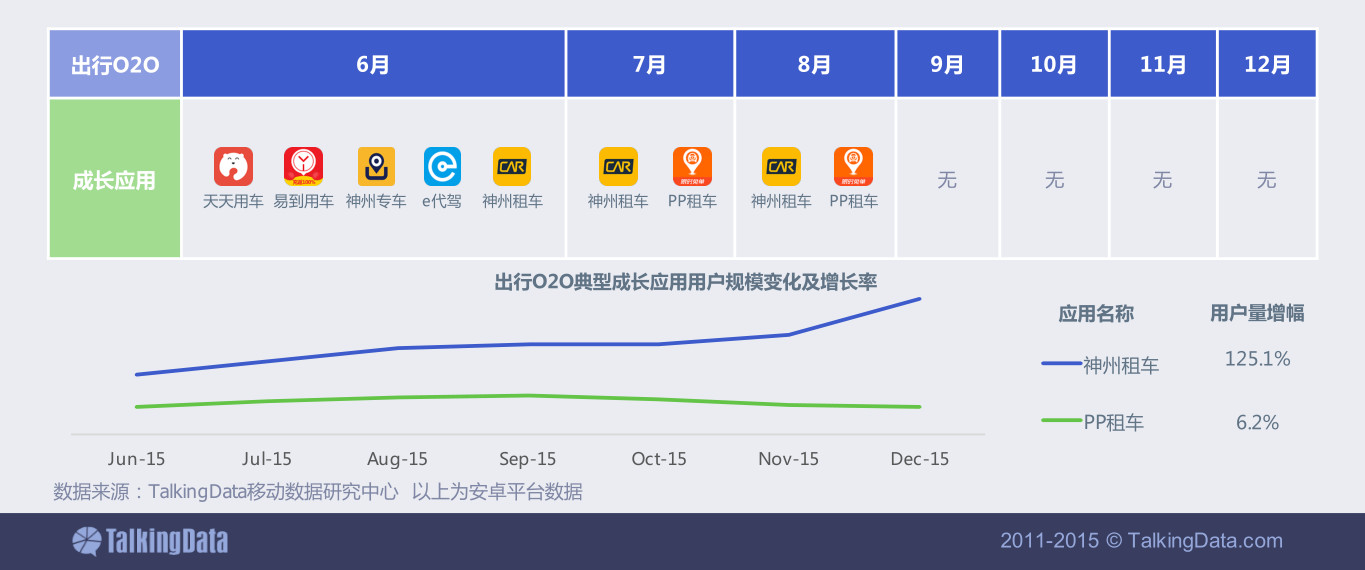Click the blue 神州租车 legend line
The width and height of the screenshot is (1365, 570).
tap(1061, 363)
